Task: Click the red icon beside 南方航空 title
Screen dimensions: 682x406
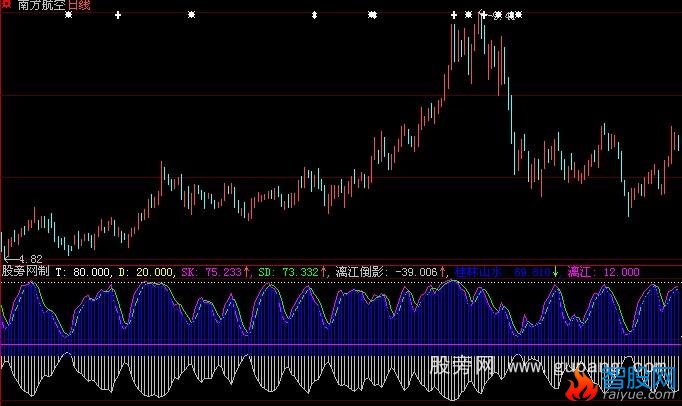Action: click(5, 5)
